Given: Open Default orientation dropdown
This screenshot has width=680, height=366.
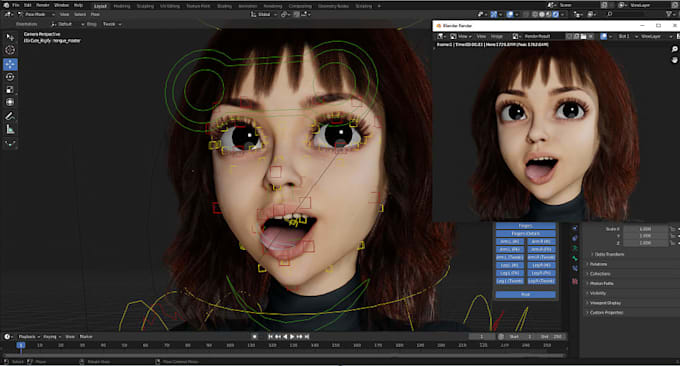Looking at the screenshot, I should (67, 24).
